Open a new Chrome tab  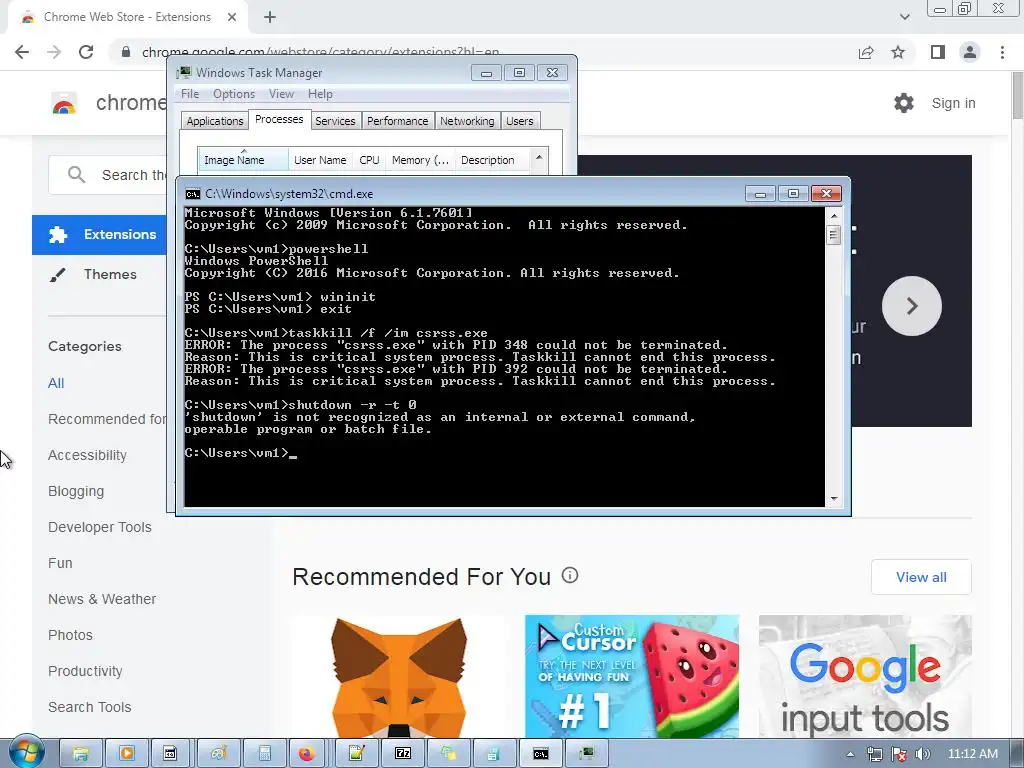pos(270,17)
